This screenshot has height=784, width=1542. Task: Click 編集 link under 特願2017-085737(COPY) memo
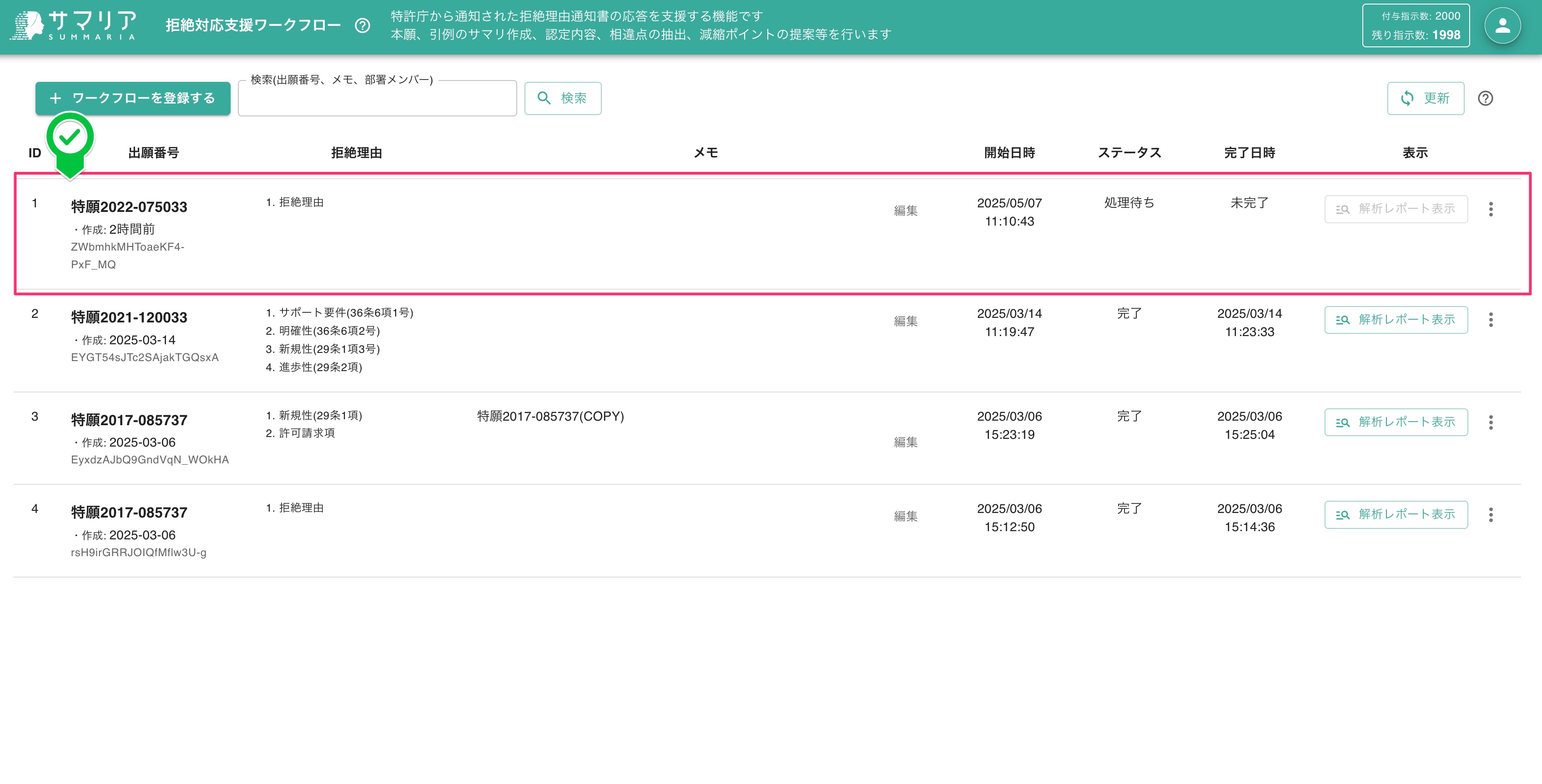pos(905,442)
